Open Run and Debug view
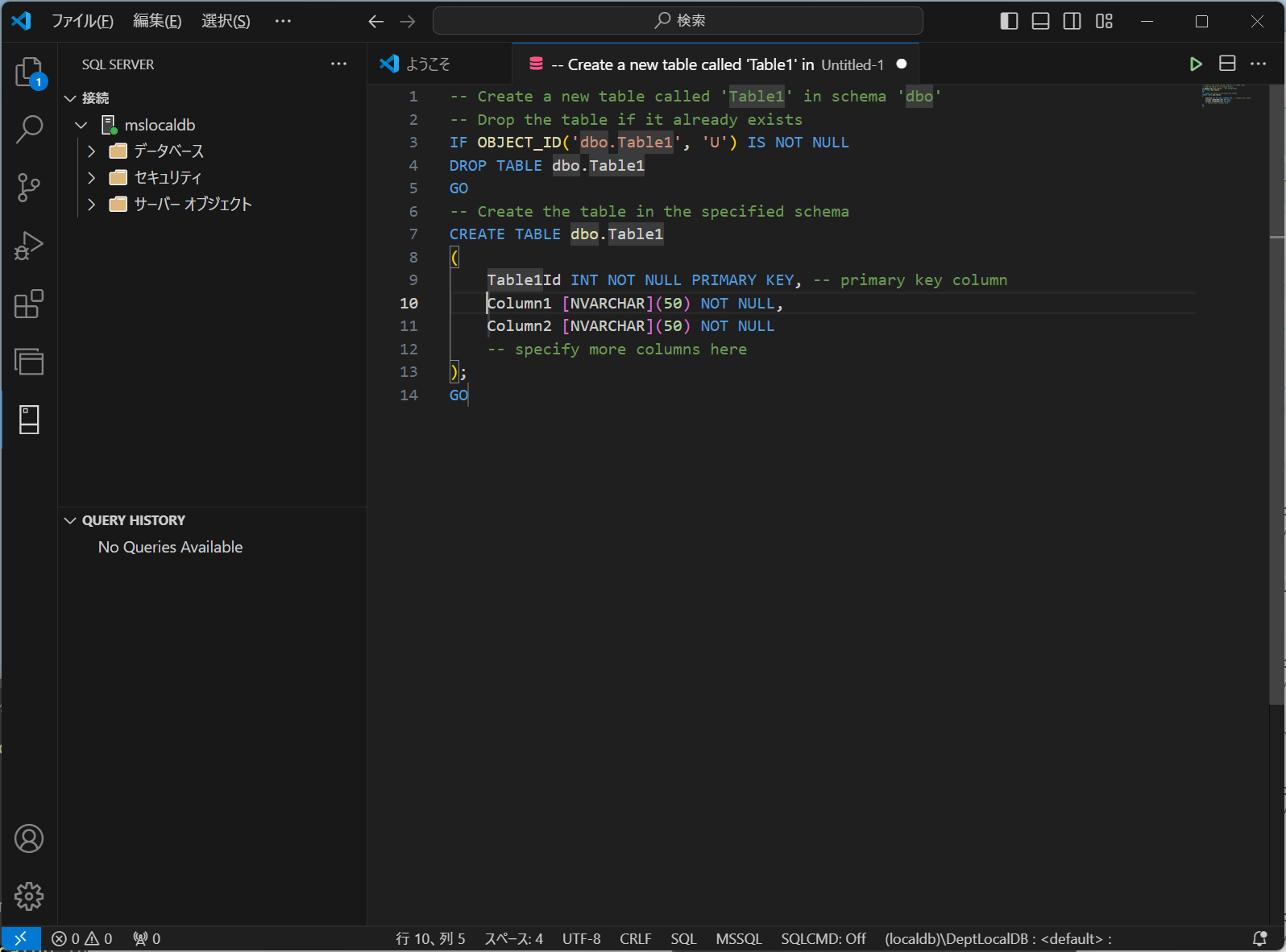The width and height of the screenshot is (1286, 952). [29, 246]
